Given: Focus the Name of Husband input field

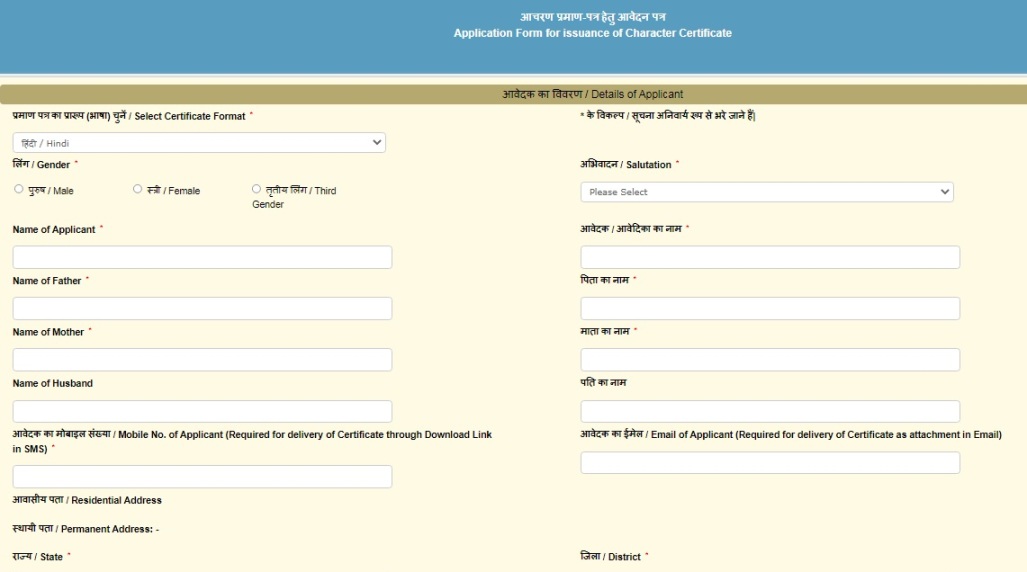Looking at the screenshot, I should point(202,411).
